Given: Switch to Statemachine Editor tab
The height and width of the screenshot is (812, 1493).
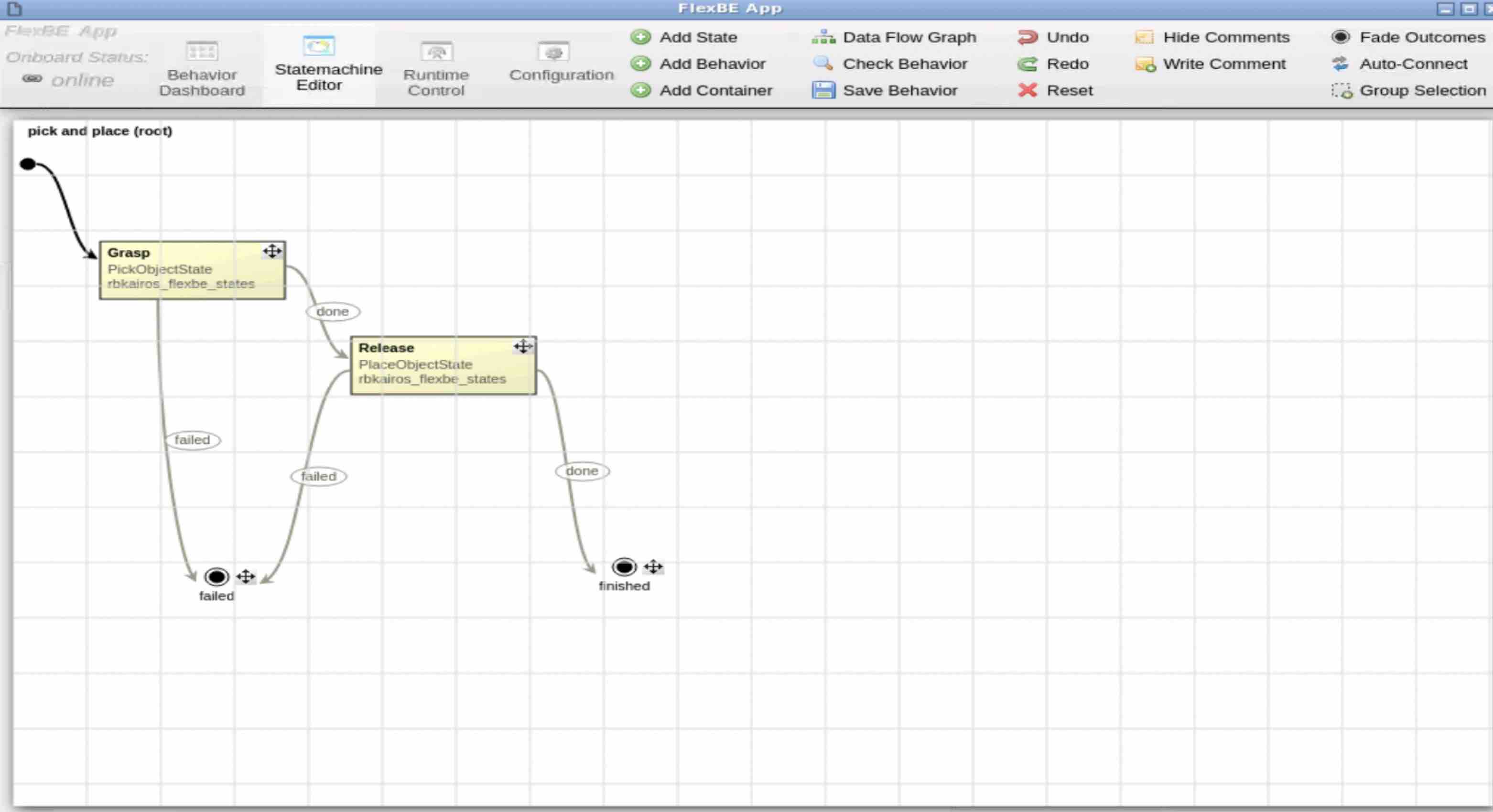Looking at the screenshot, I should 319,65.
